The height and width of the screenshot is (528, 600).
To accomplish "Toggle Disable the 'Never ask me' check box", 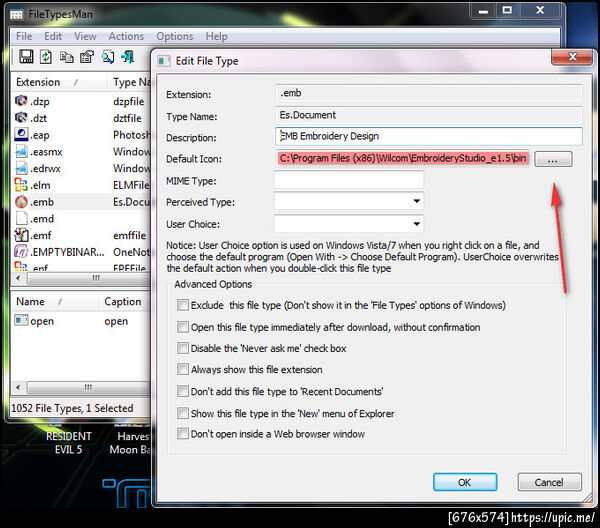I will click(x=183, y=348).
